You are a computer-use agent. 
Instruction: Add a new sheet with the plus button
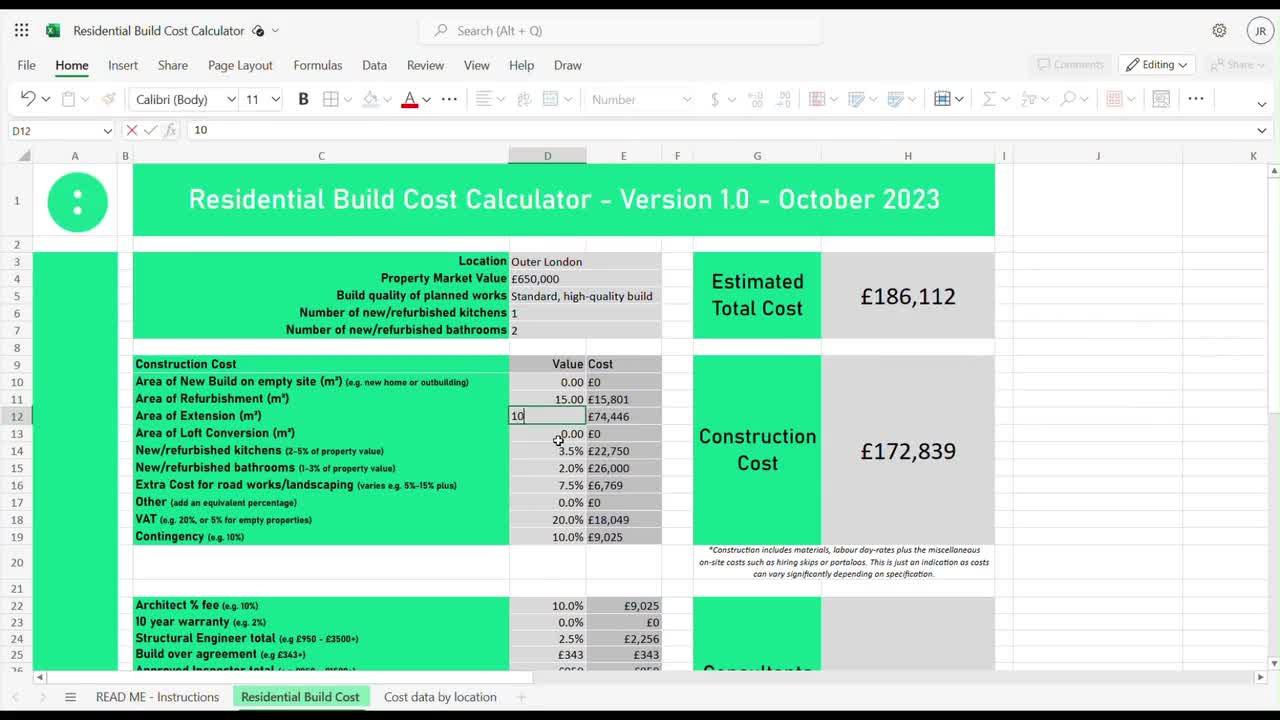519,696
